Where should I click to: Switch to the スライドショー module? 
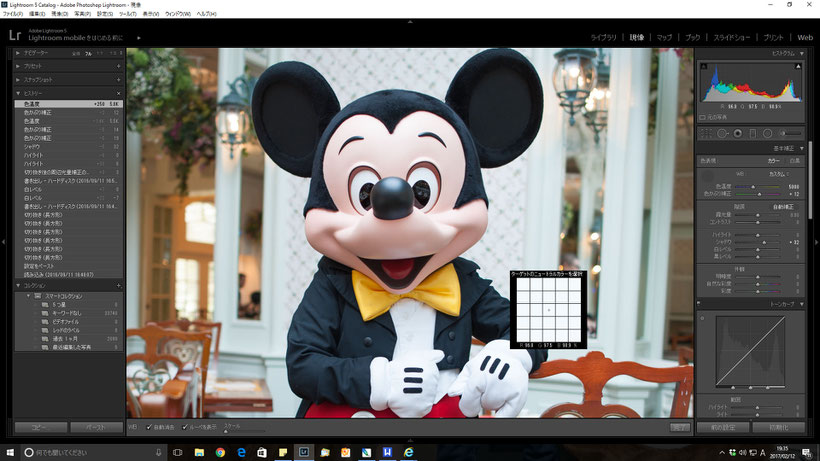coord(732,38)
